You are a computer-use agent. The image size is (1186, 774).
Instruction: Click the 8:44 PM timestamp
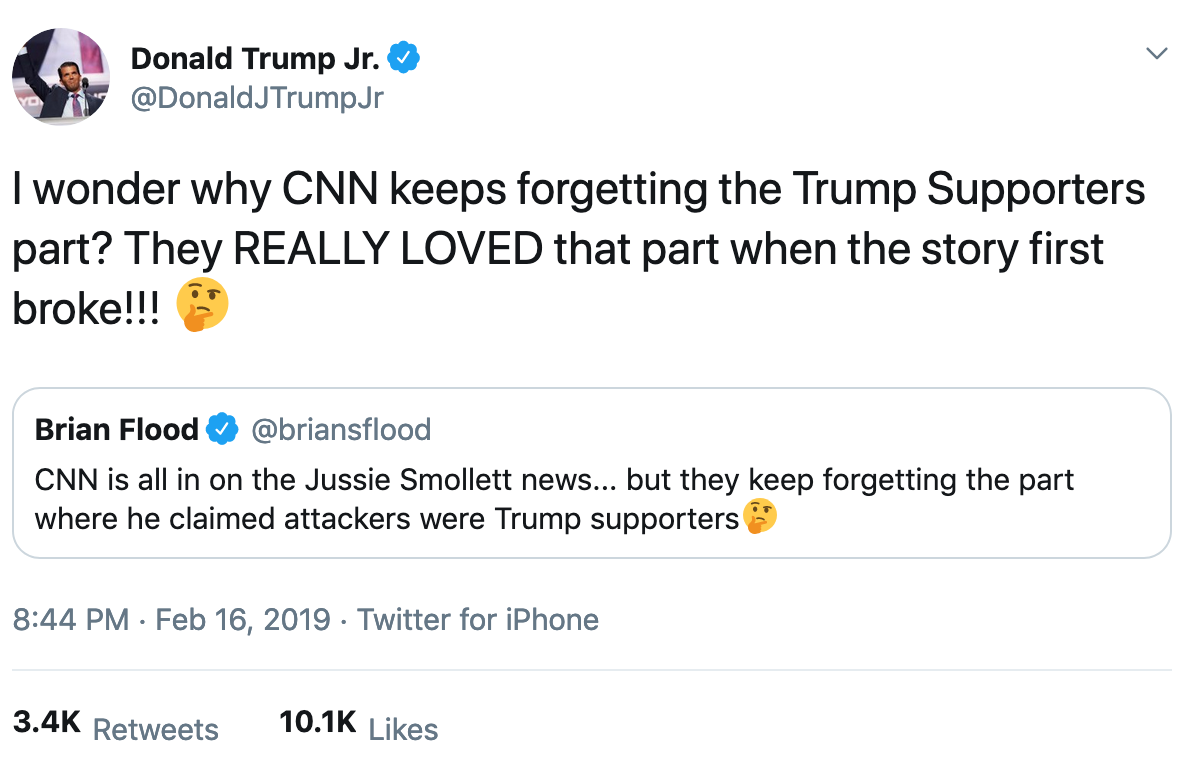(x=71, y=619)
